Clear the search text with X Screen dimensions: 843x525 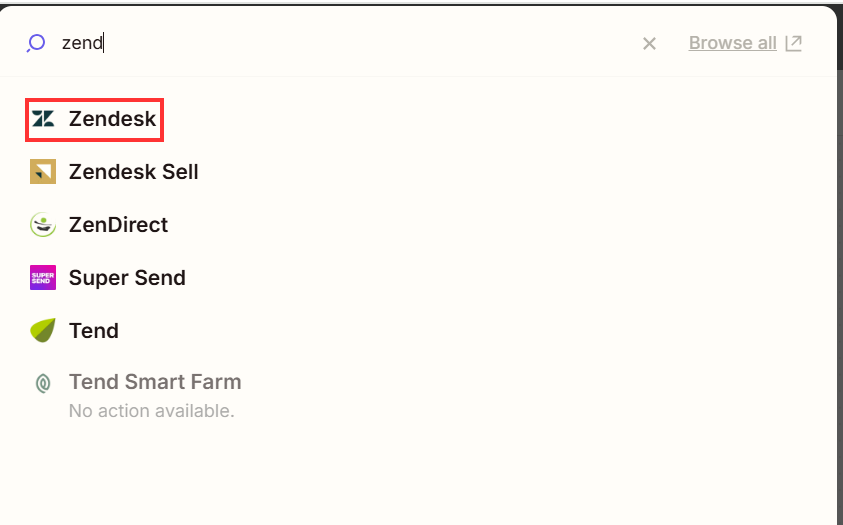click(649, 43)
